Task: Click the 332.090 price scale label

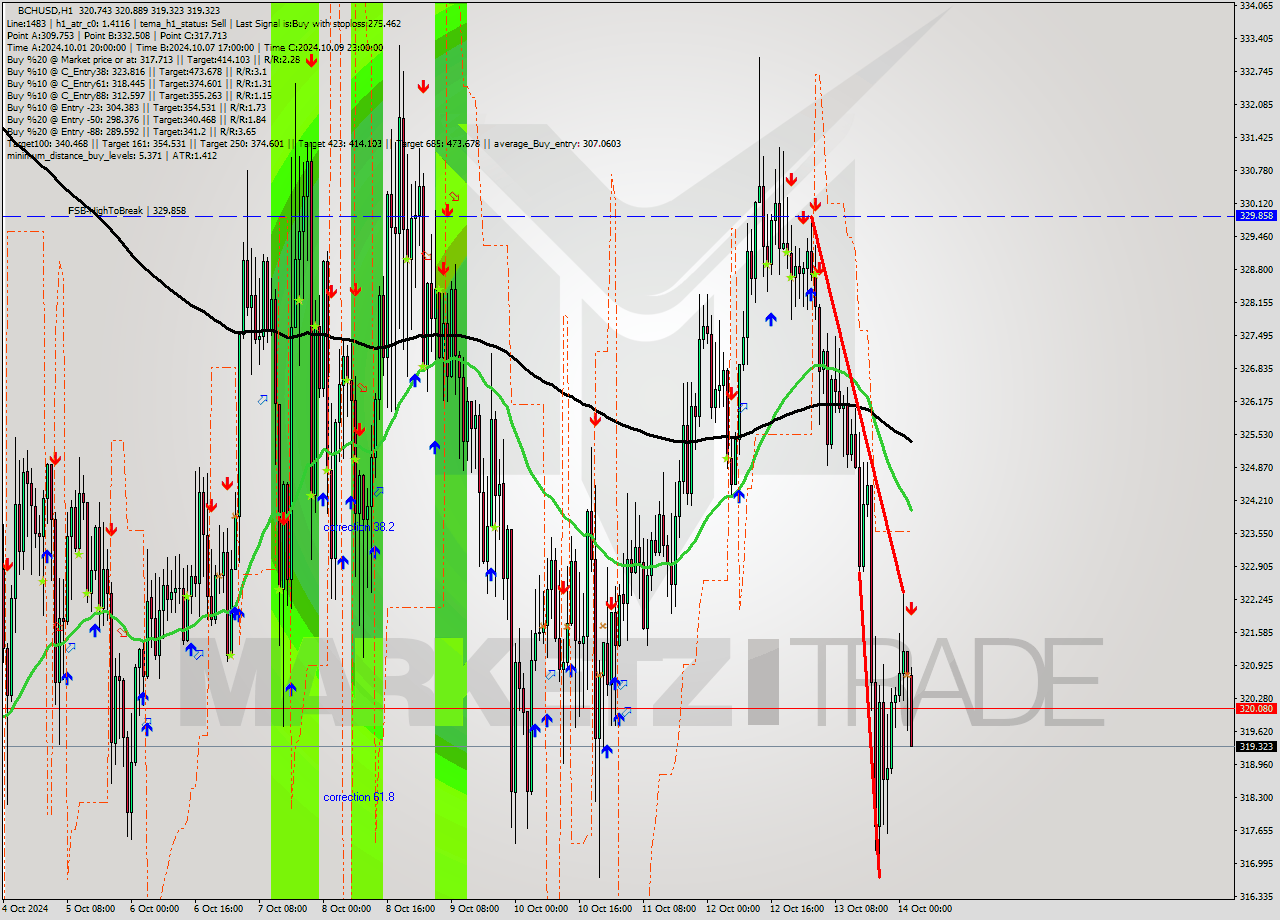Action: (x=1256, y=104)
